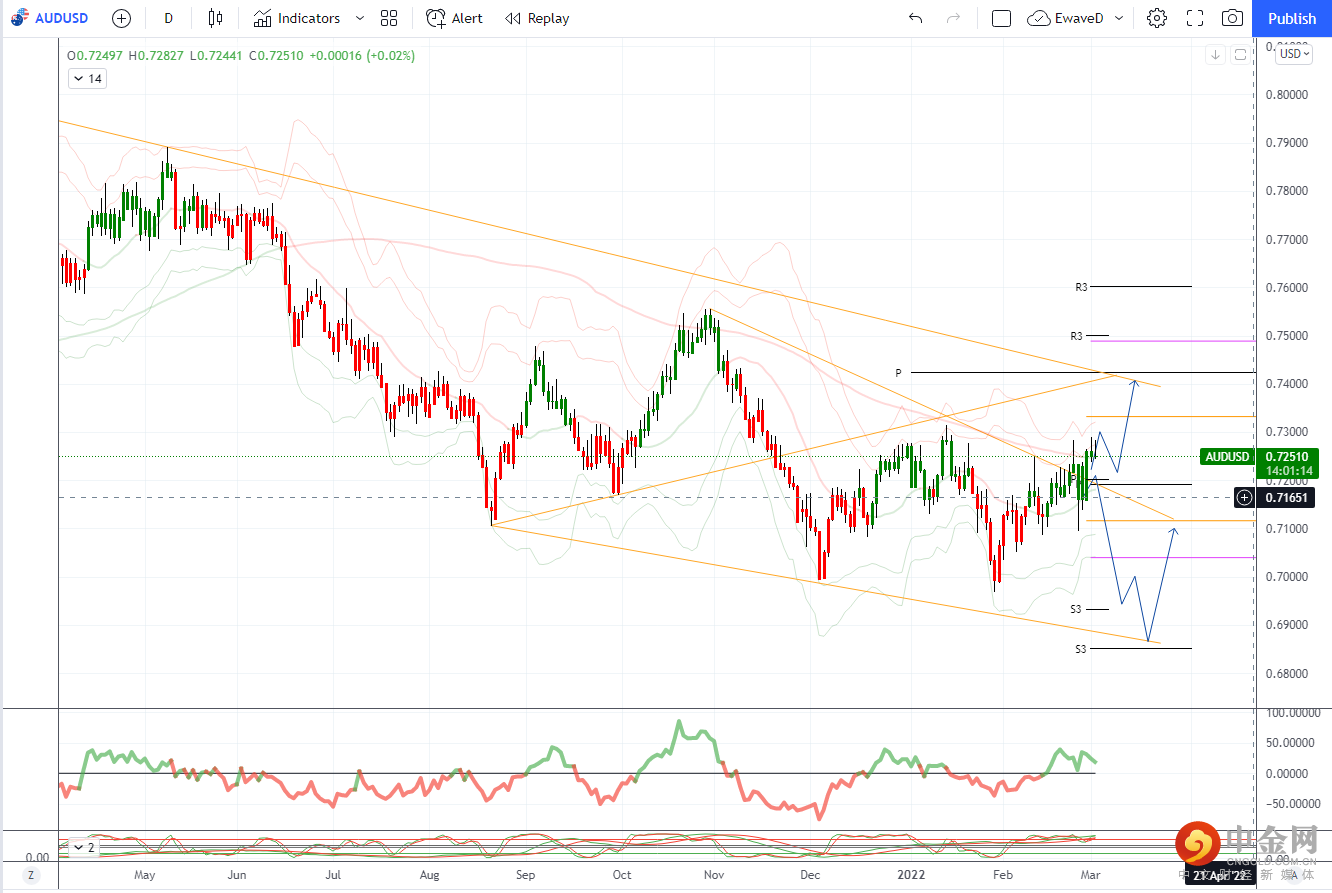The image size is (1332, 893).
Task: Undo the last chart action
Action: (915, 18)
